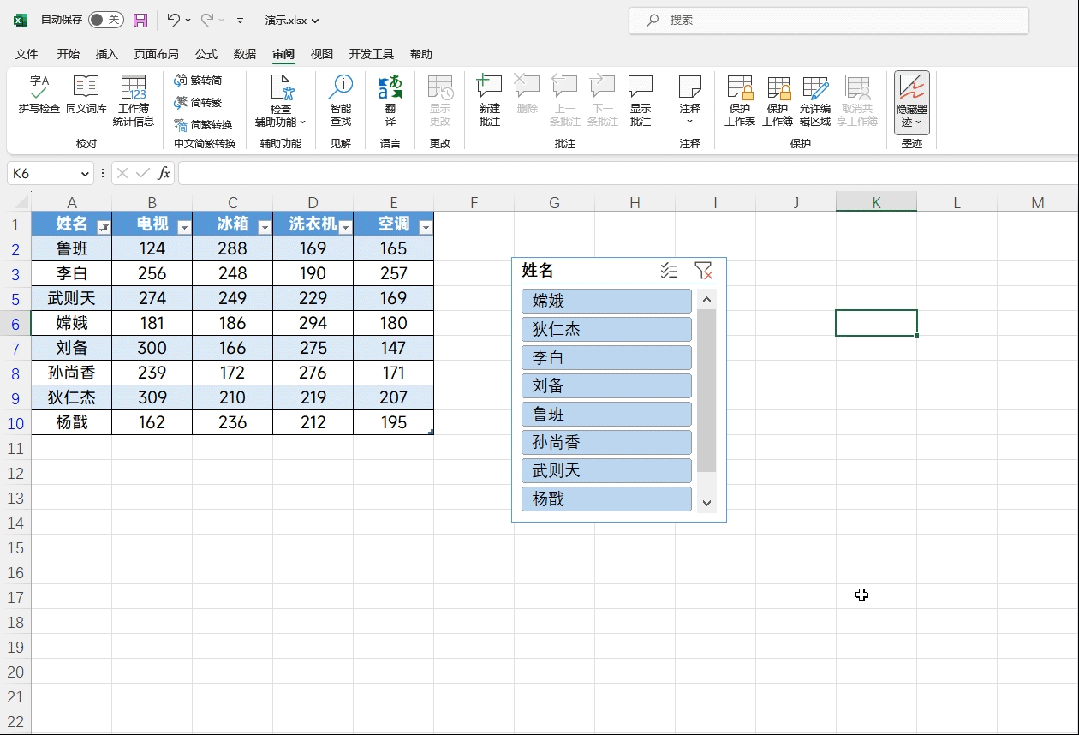Click the slicer scroll up arrow
Image resolution: width=1079 pixels, height=735 pixels.
pos(707,299)
